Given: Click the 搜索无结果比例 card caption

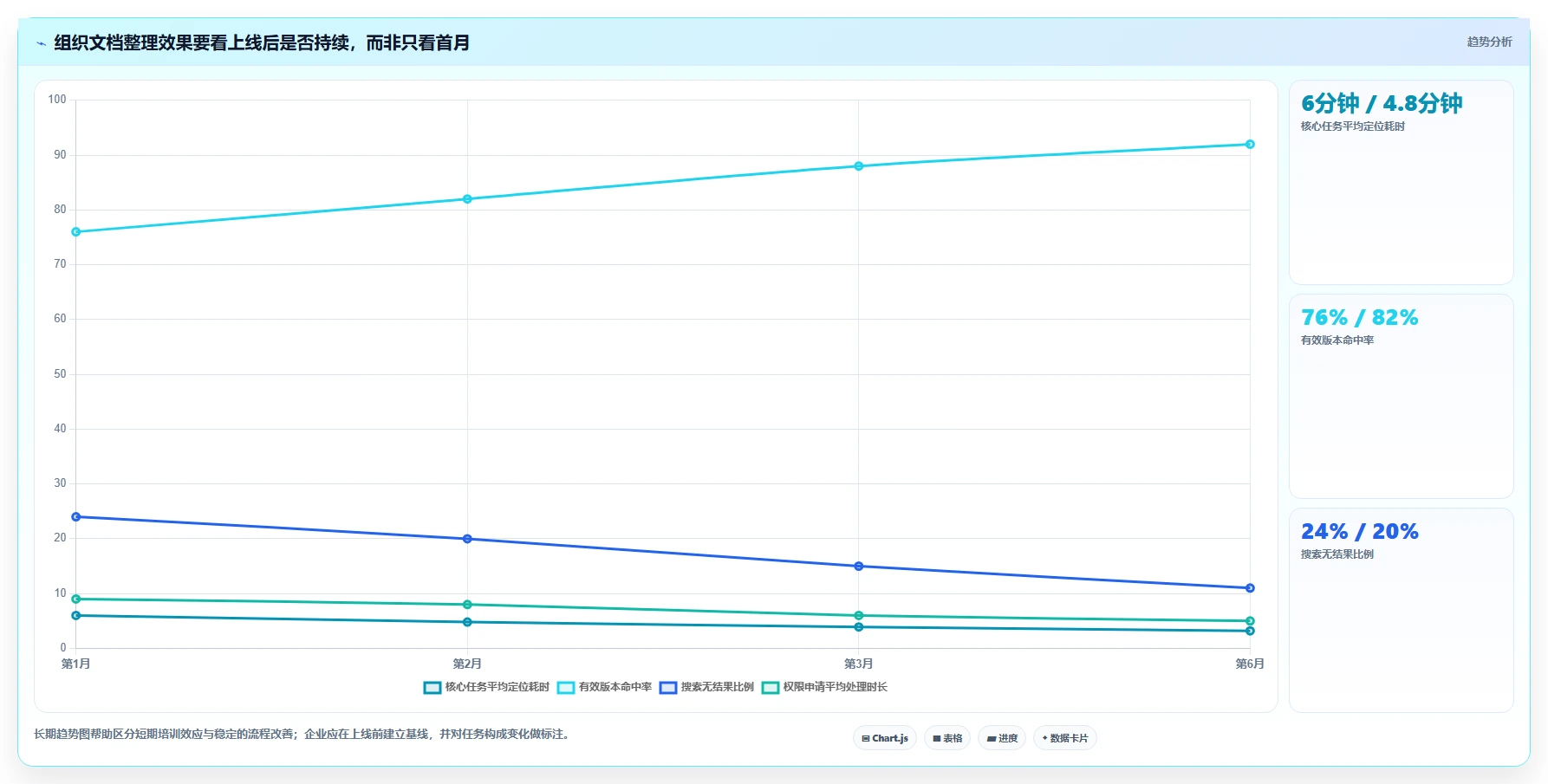Looking at the screenshot, I should (1337, 554).
